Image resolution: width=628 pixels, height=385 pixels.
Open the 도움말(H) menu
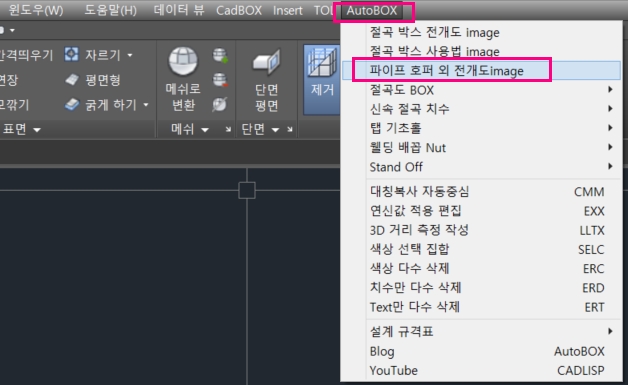click(110, 11)
